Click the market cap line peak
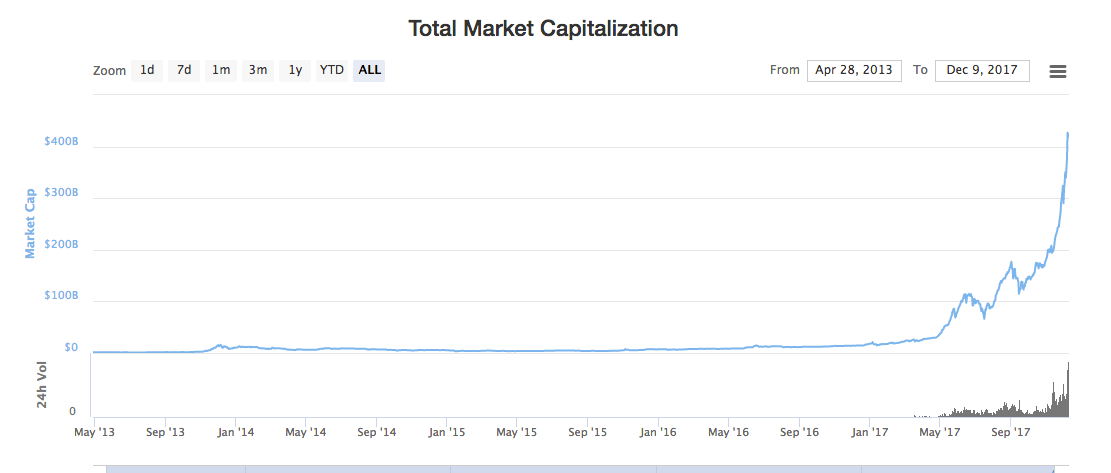The height and width of the screenshot is (473, 1111). point(1068,134)
